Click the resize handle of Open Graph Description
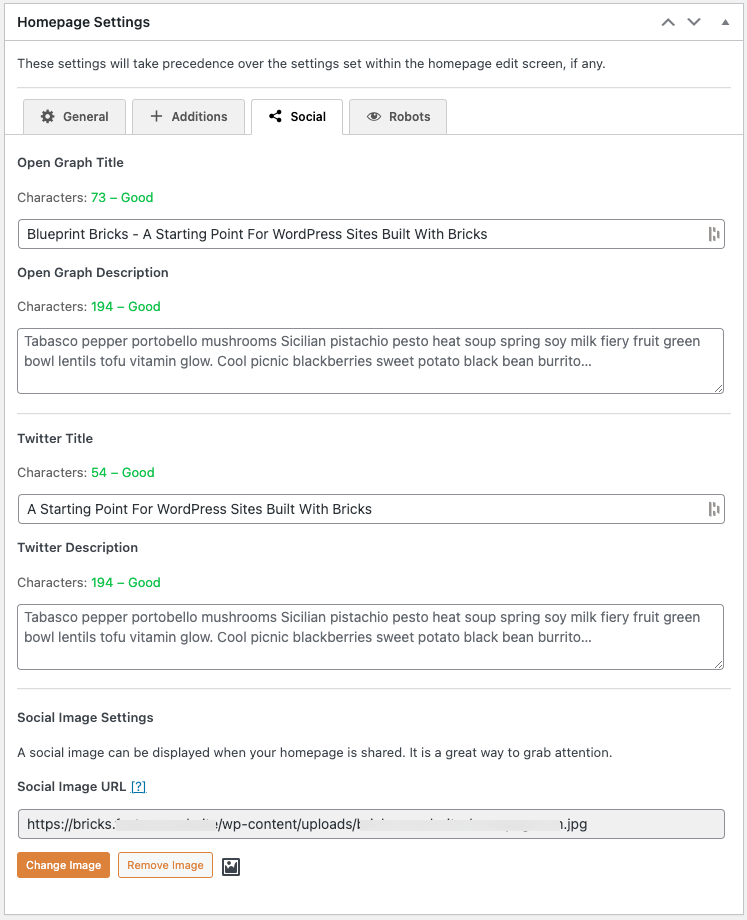Screen dimensions: 747x920 [718, 388]
